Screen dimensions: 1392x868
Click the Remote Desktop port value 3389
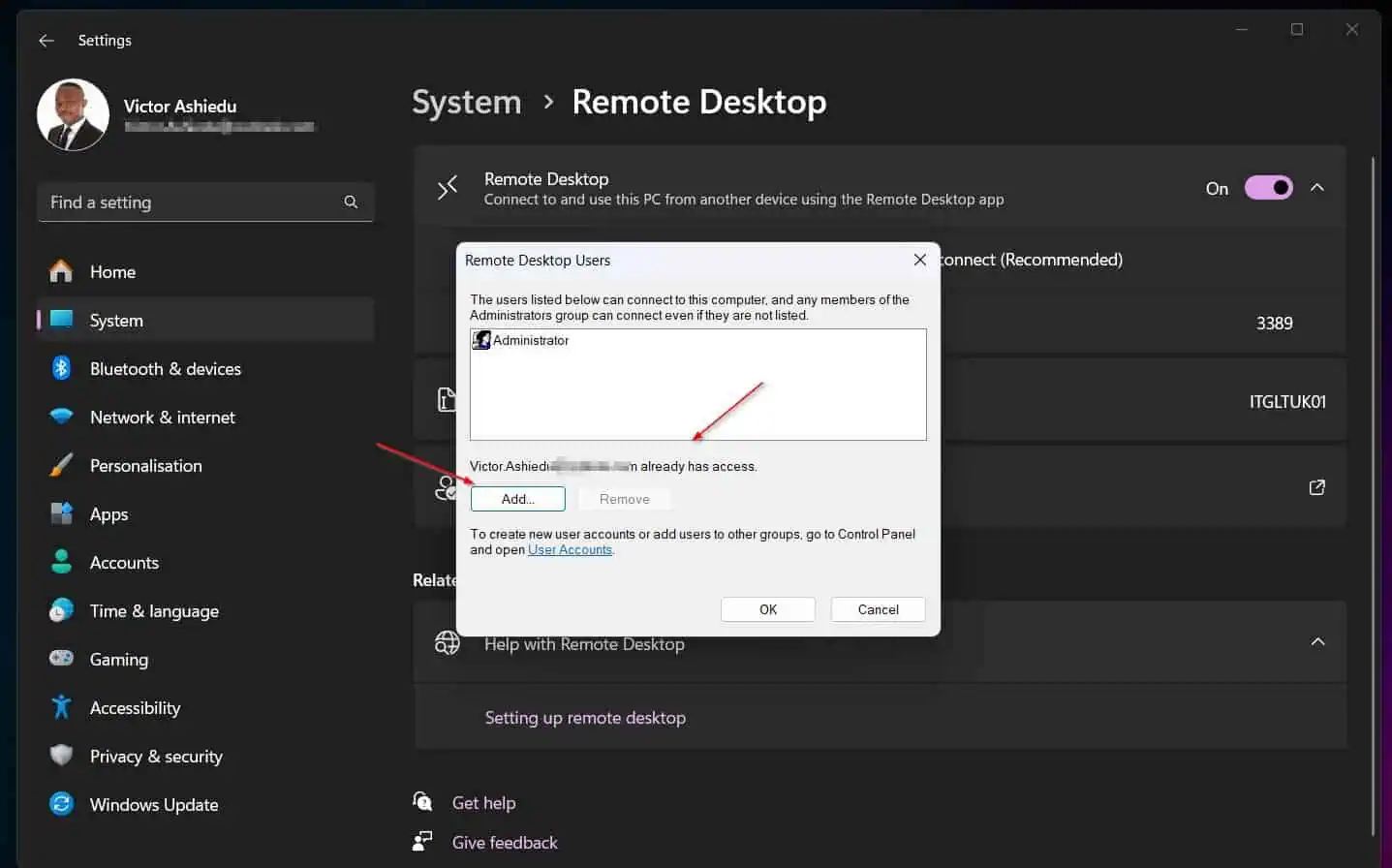(x=1275, y=324)
